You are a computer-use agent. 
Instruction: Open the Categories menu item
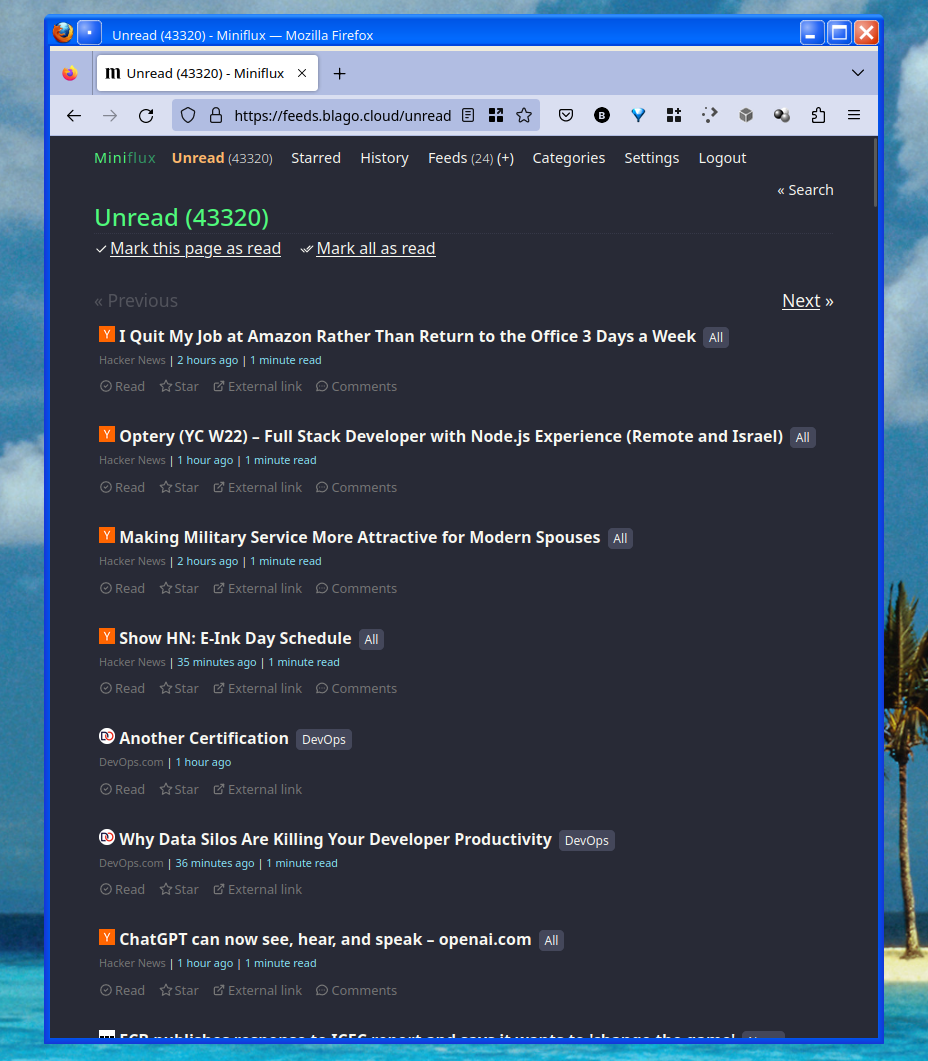tap(569, 158)
